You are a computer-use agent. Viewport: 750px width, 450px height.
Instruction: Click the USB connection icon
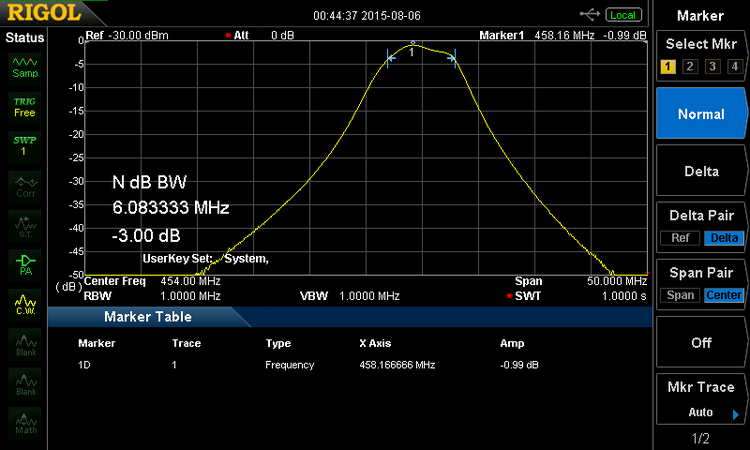(x=590, y=14)
